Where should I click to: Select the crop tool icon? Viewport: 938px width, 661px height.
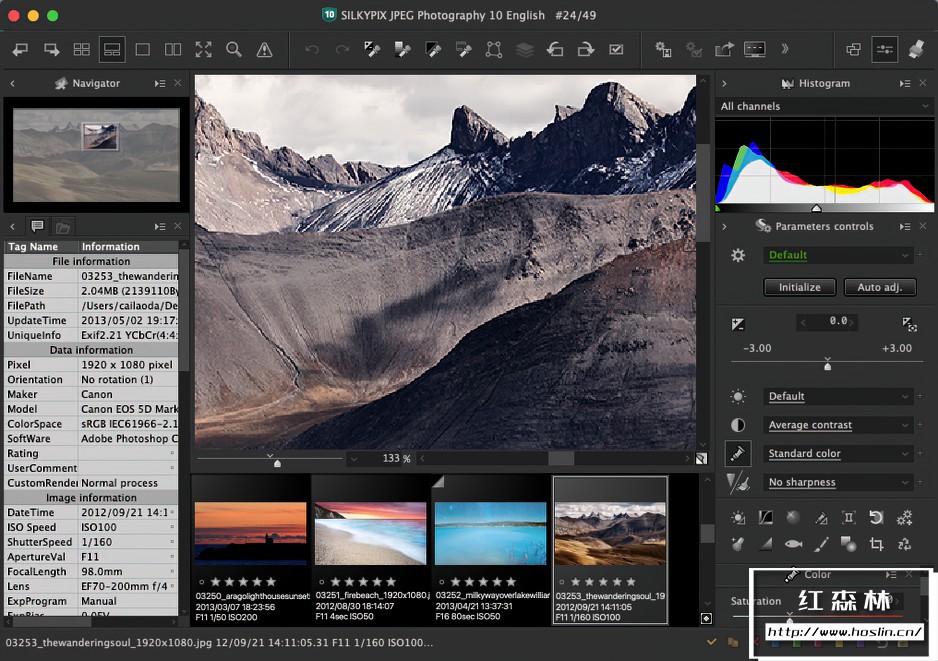coord(876,544)
